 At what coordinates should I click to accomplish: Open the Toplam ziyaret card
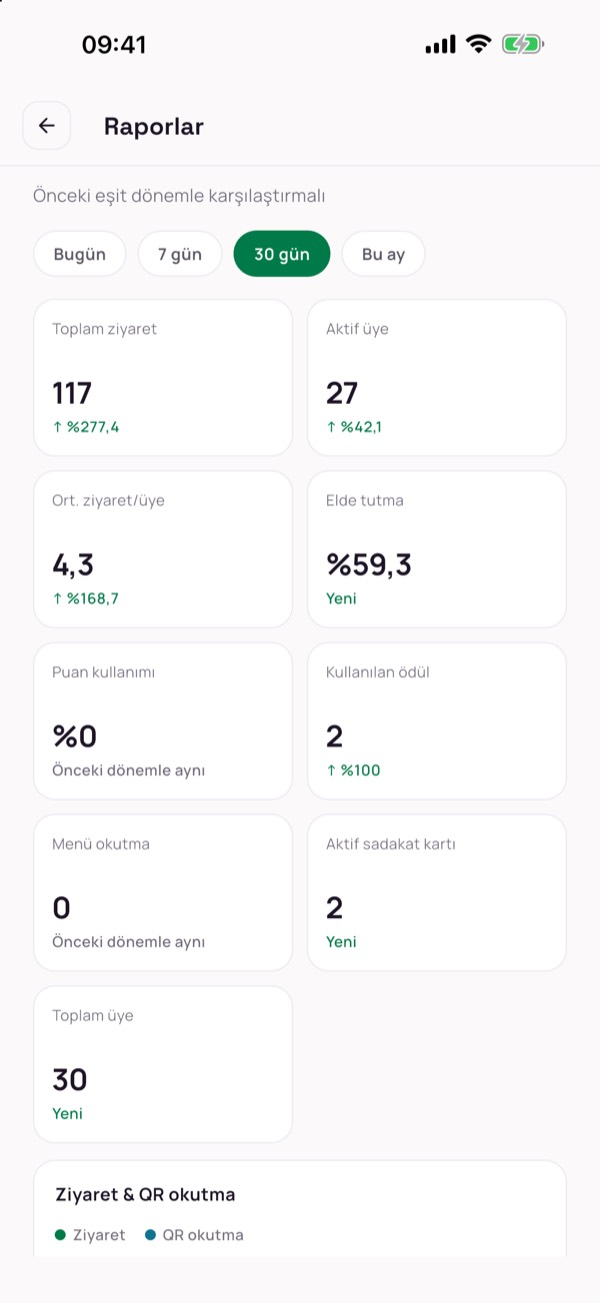tap(163, 378)
